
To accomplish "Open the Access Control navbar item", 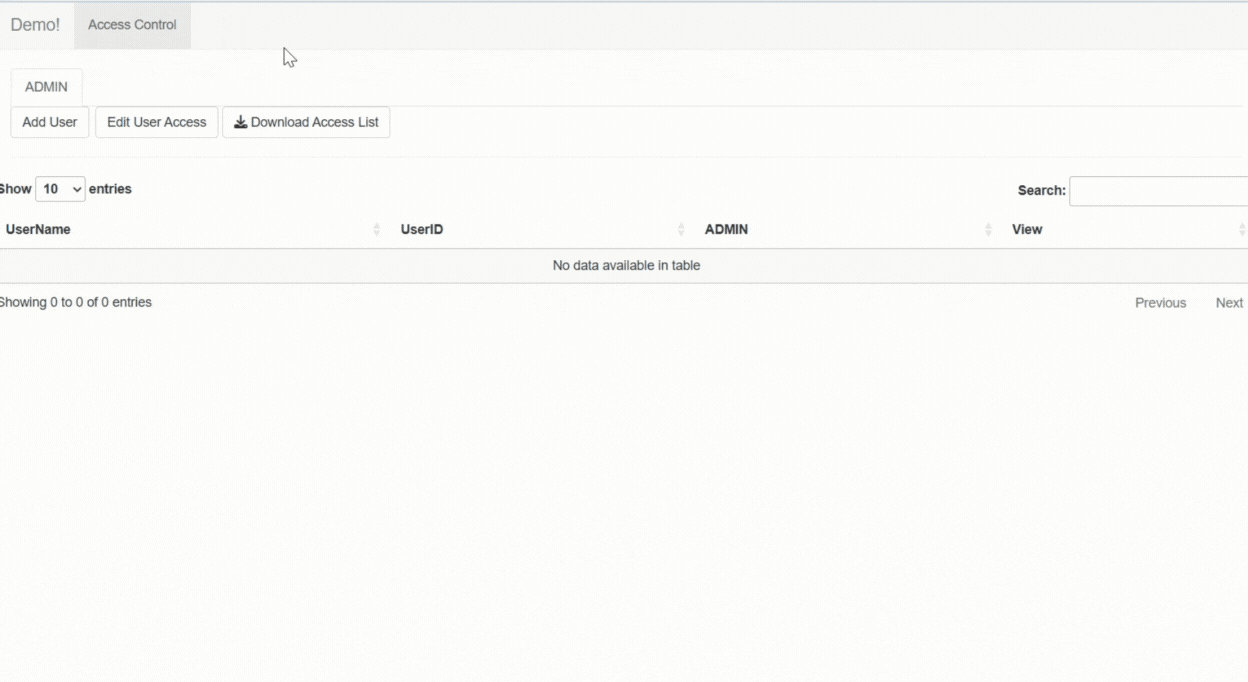I will click(x=132, y=25).
